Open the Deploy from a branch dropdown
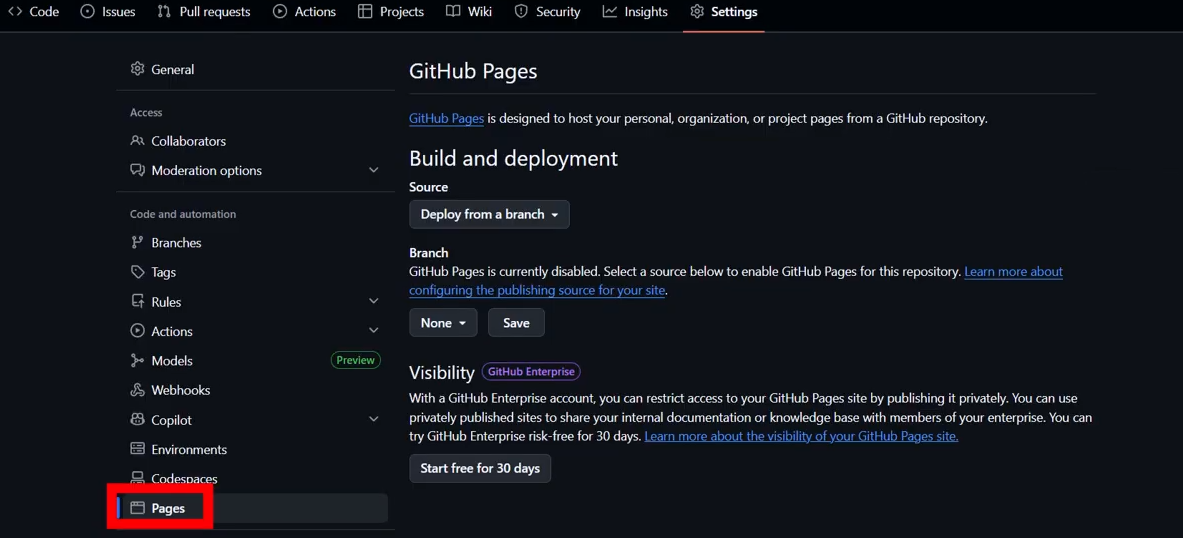The height and width of the screenshot is (538, 1183). point(490,214)
